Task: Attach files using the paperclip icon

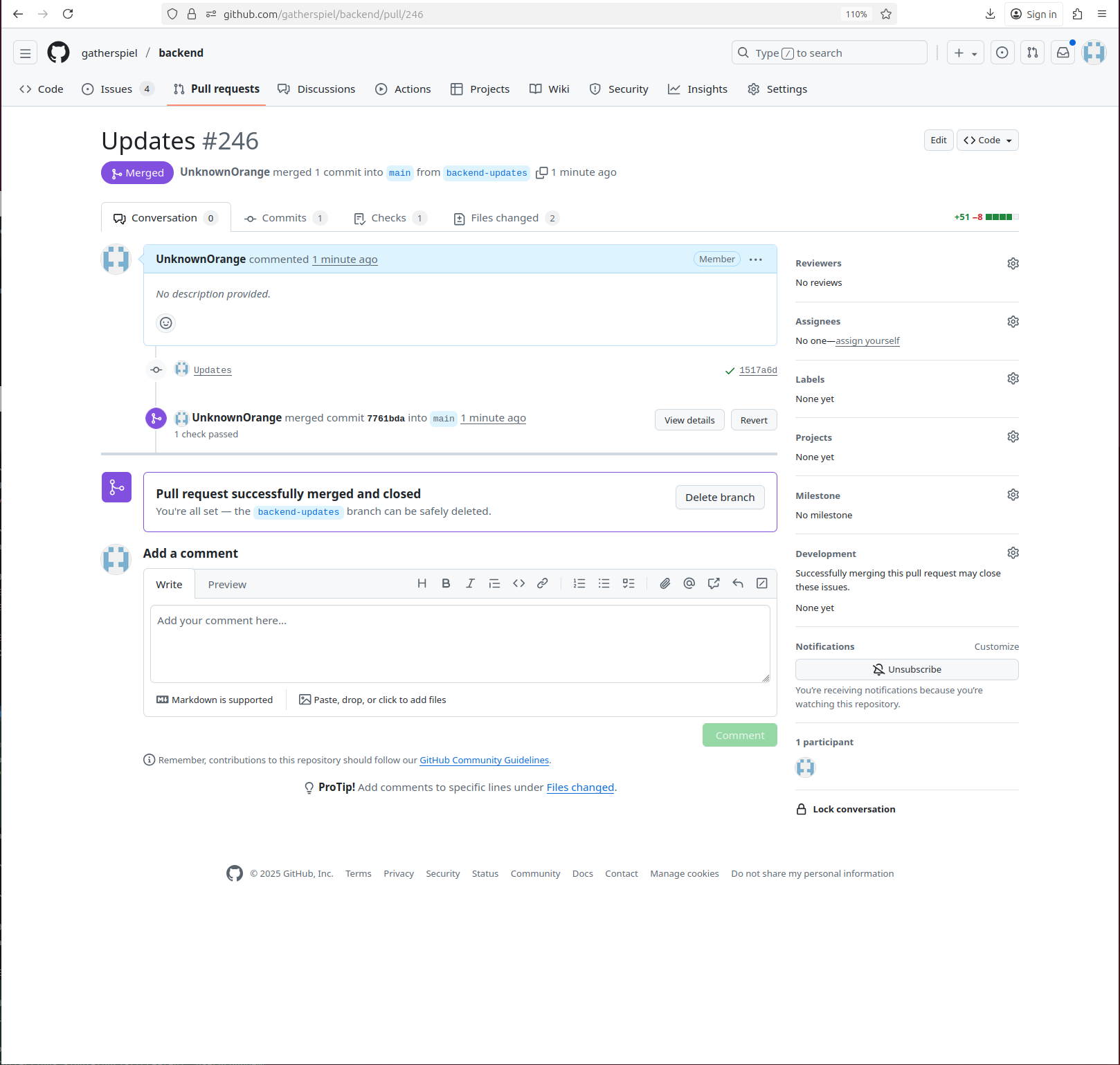Action: [x=665, y=583]
